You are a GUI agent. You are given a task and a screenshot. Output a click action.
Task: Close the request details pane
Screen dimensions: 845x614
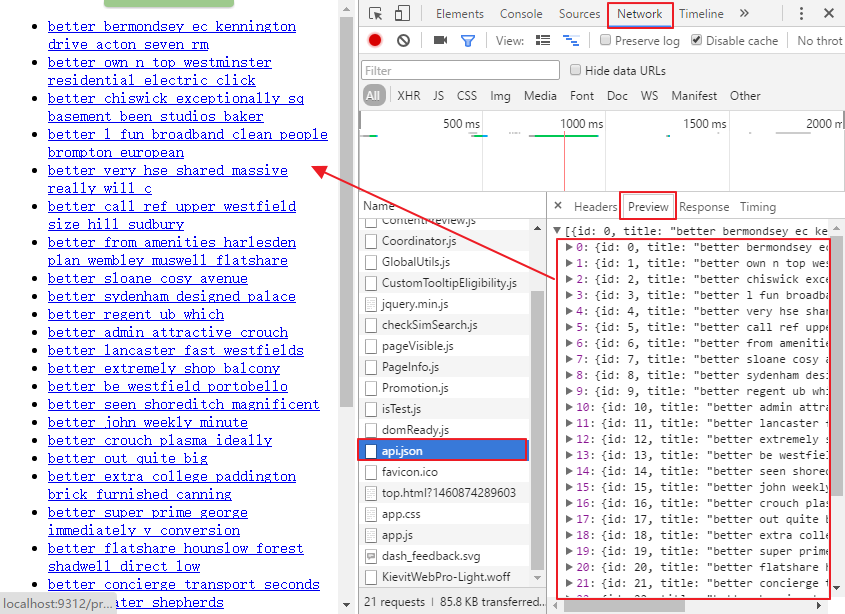pos(558,206)
